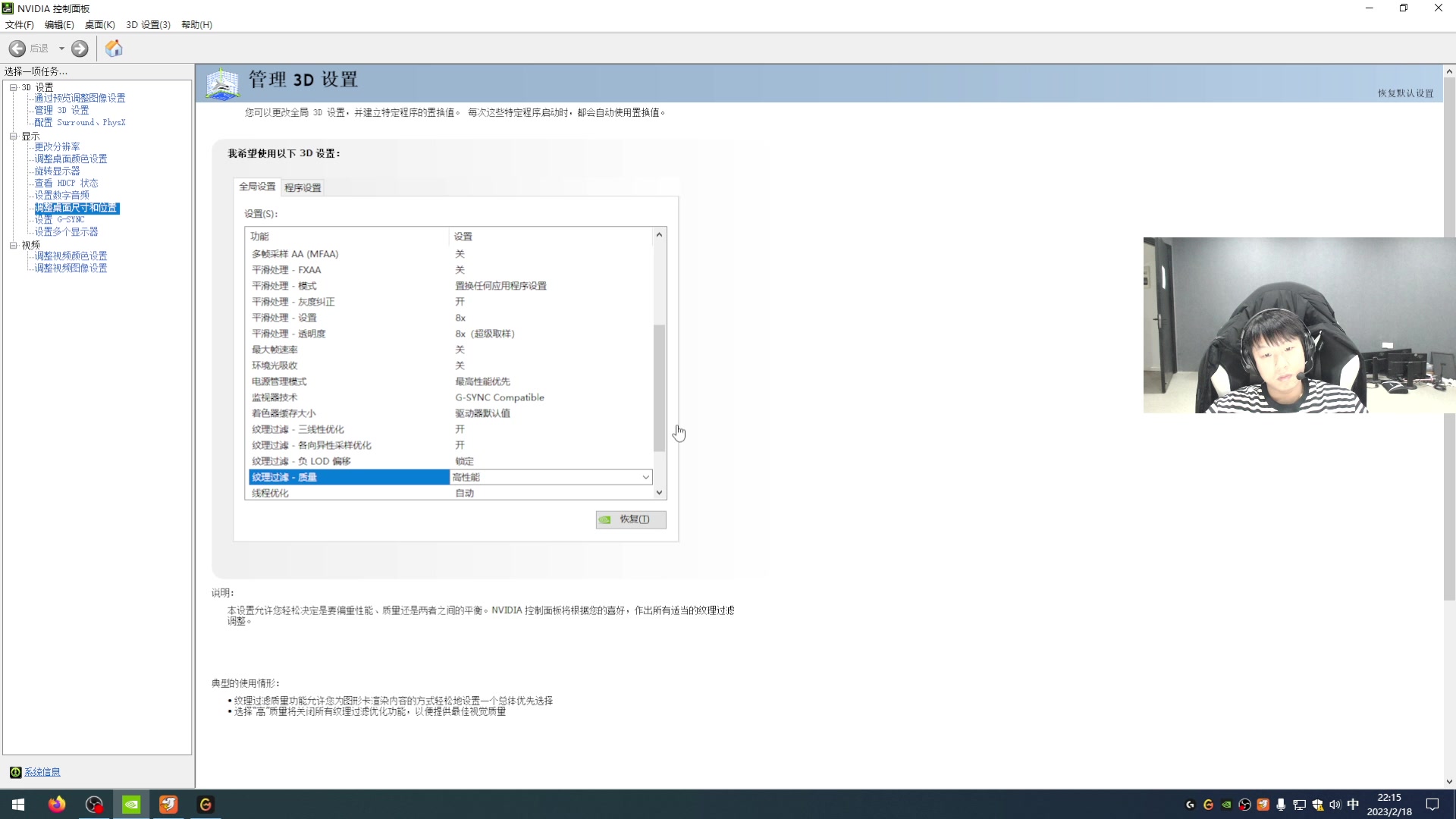Viewport: 1456px width, 819px height.
Task: Click 恢复(T) restore button
Action: click(x=631, y=519)
